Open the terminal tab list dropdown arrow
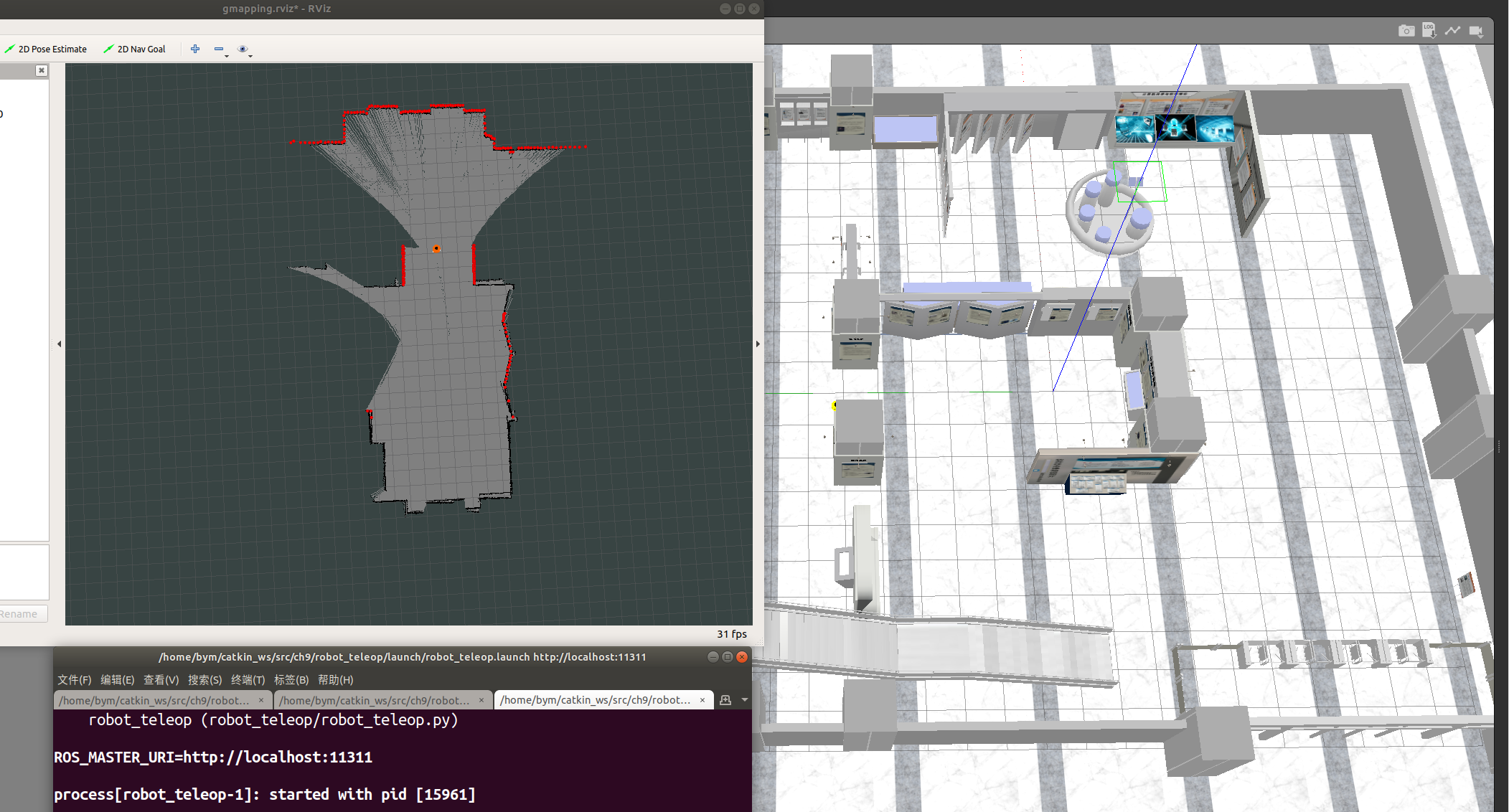This screenshot has height=812, width=1509. pos(745,700)
